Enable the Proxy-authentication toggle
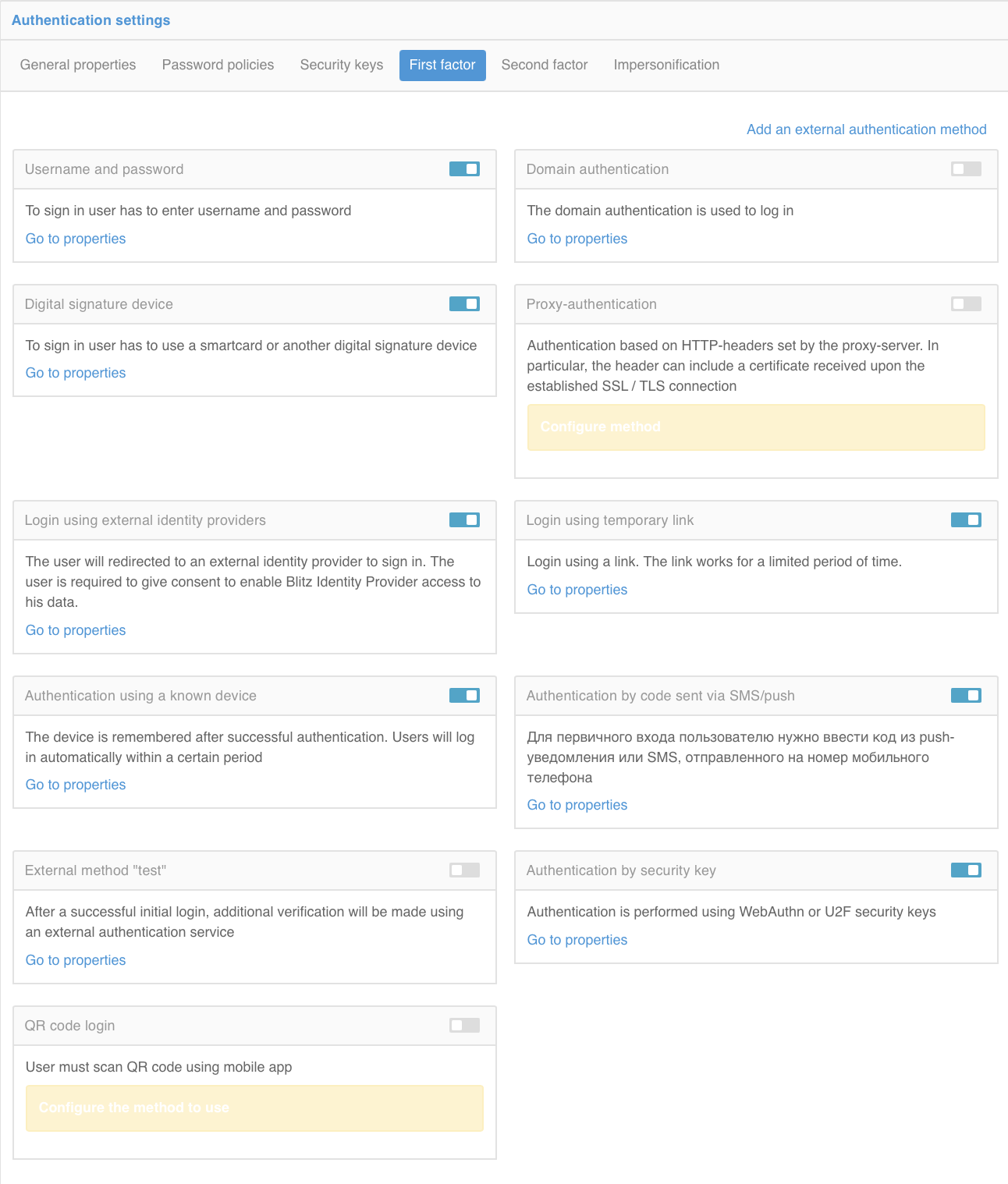 [966, 304]
